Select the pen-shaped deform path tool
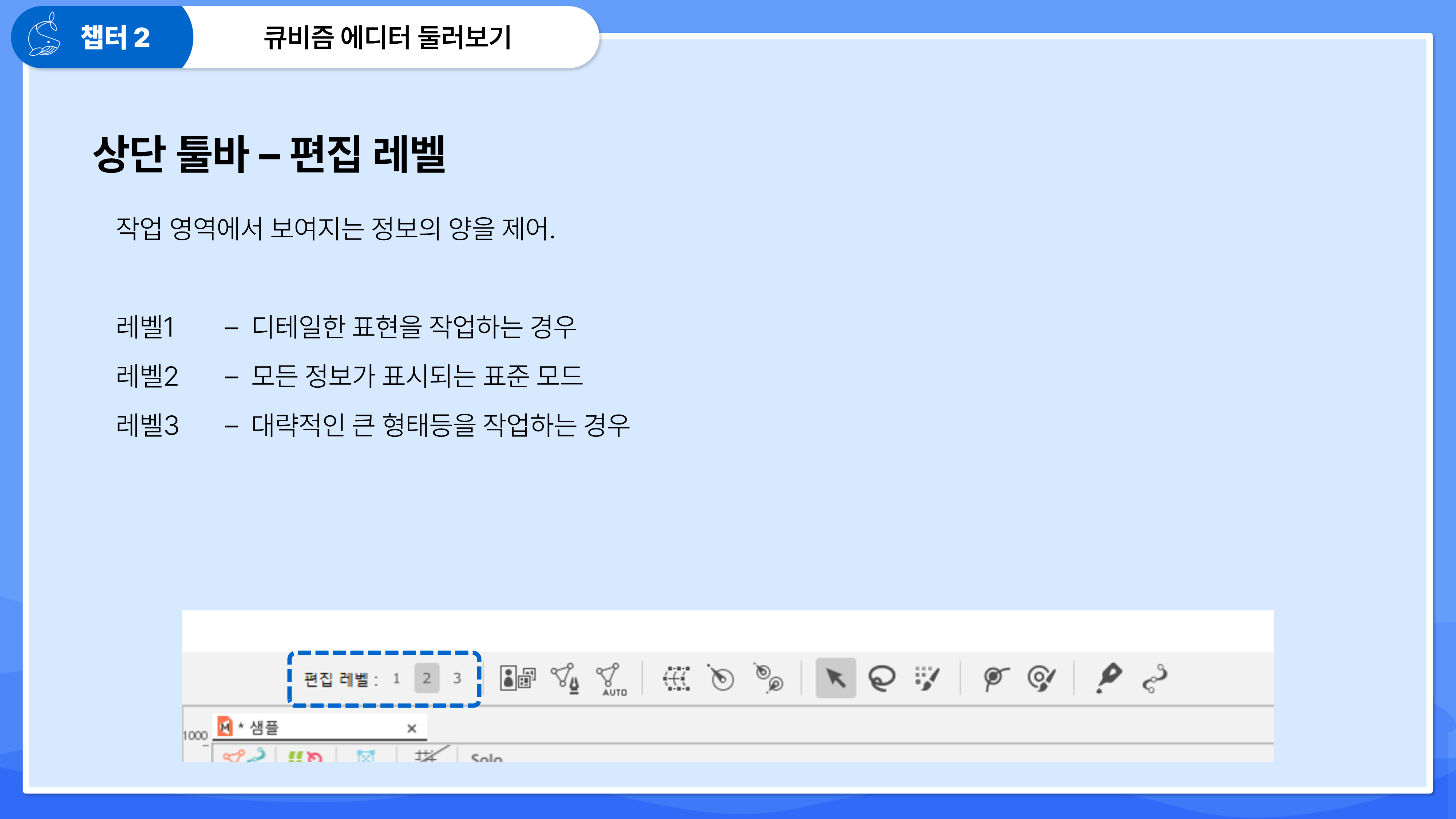 1108,677
